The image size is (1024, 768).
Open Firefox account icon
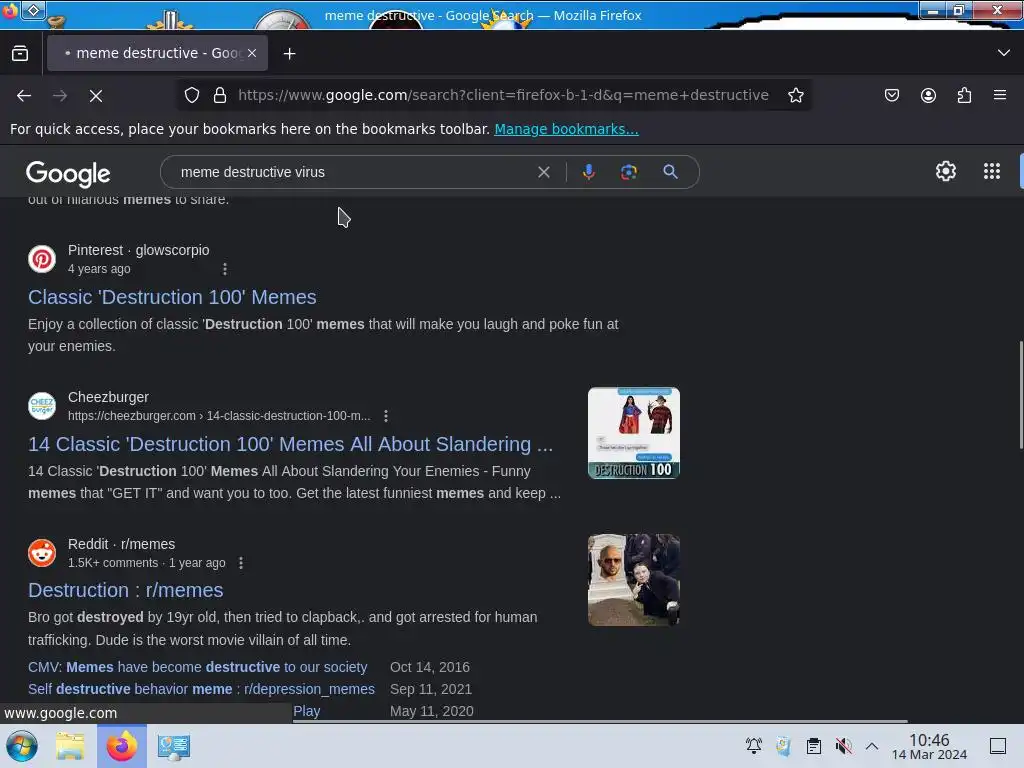[928, 95]
